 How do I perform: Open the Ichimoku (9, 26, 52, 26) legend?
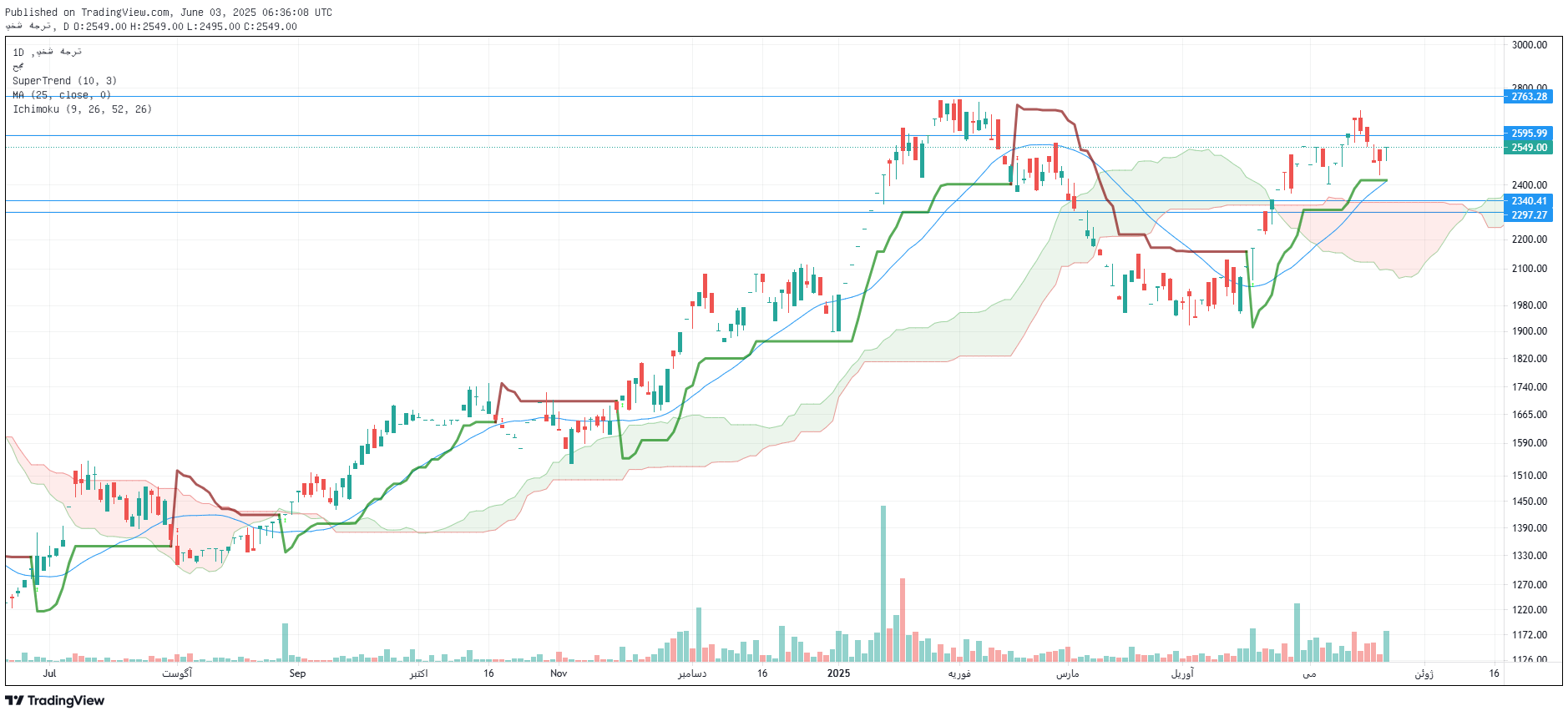[x=82, y=109]
